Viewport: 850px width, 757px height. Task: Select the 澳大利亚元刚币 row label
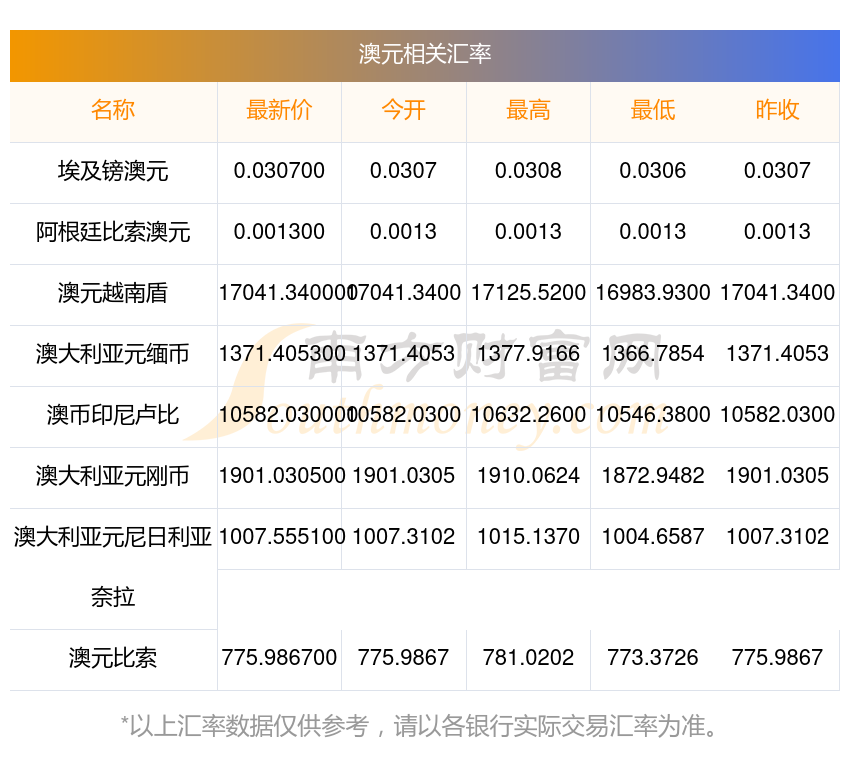click(113, 476)
